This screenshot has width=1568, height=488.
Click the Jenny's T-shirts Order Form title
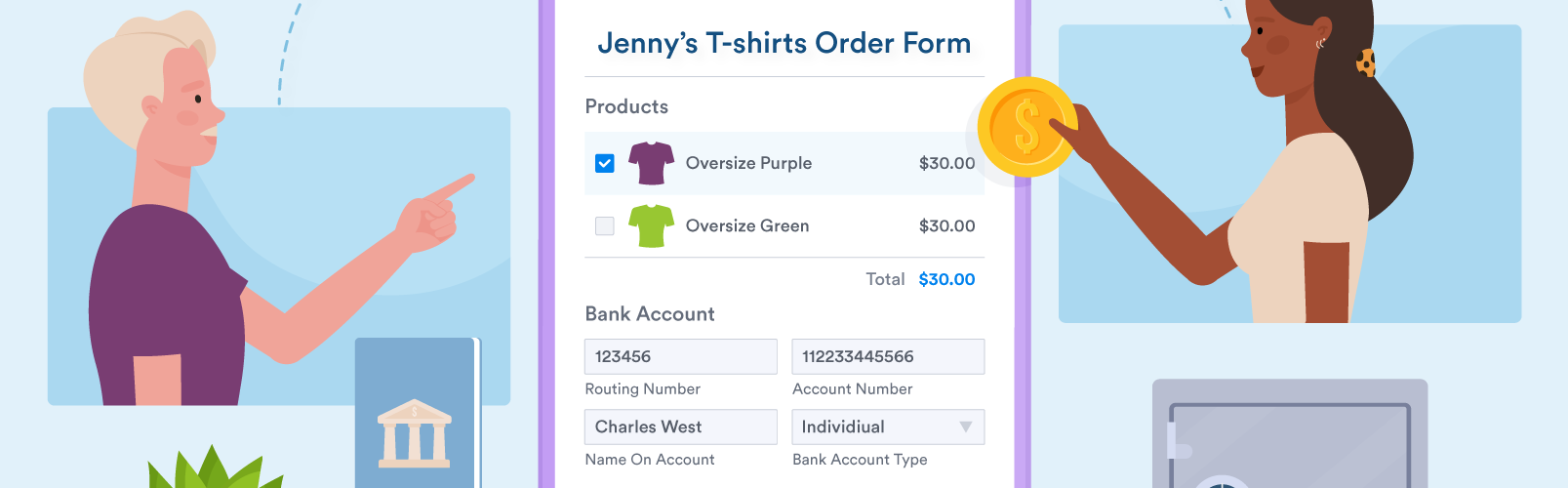tap(784, 43)
